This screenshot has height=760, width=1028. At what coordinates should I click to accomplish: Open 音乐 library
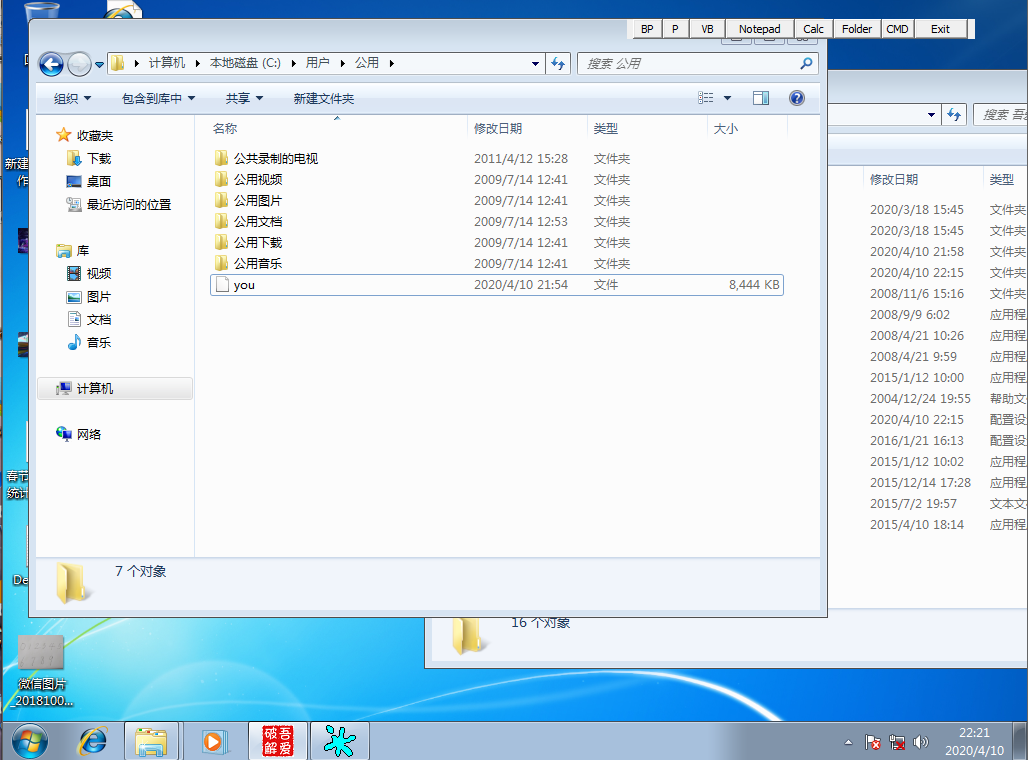coord(89,342)
